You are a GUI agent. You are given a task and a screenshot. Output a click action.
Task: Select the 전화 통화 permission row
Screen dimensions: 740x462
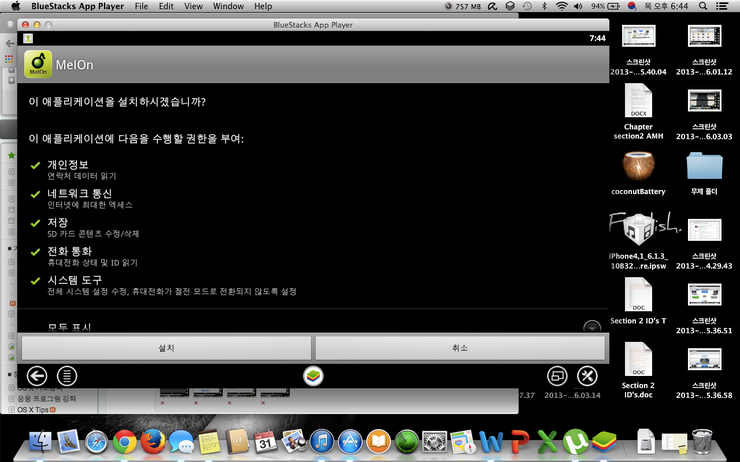click(312, 256)
